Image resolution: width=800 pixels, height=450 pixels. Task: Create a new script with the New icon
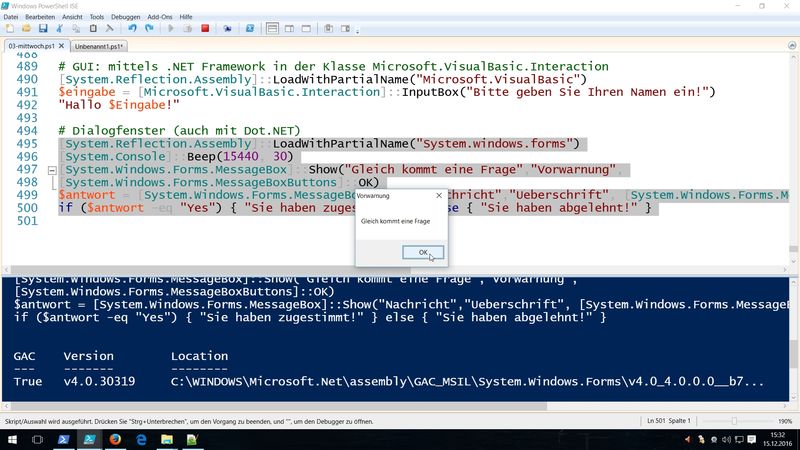point(10,29)
